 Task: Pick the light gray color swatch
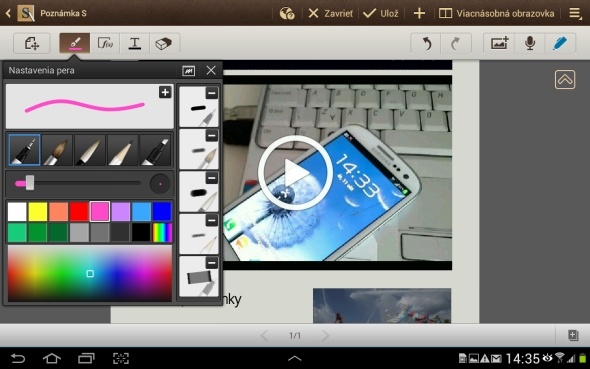[x=79, y=232]
